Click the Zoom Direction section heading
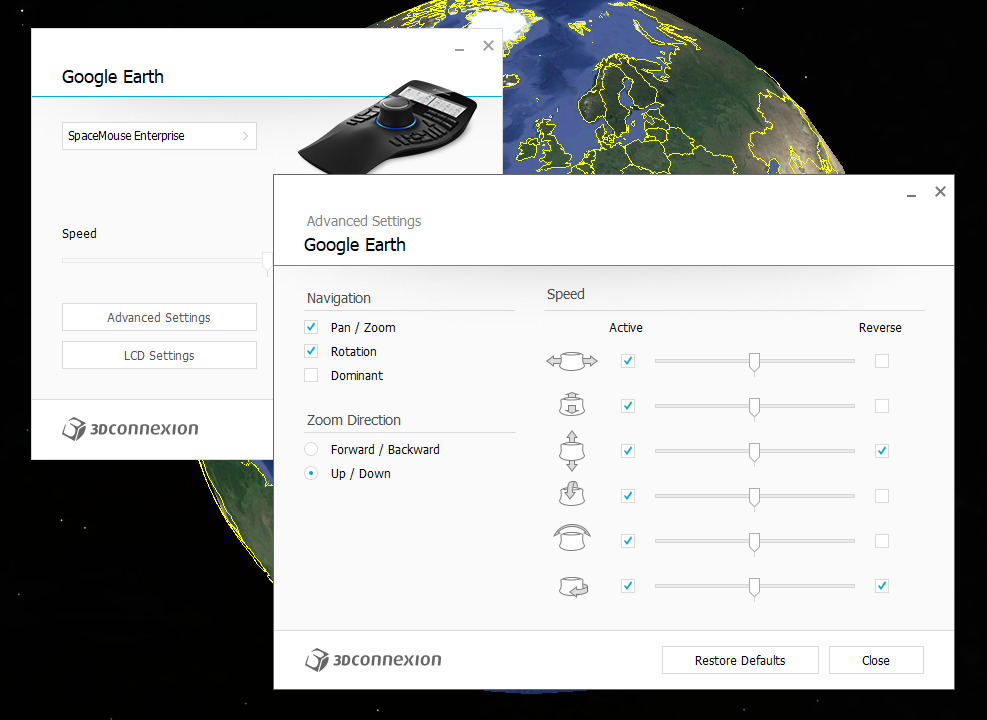Image resolution: width=987 pixels, height=720 pixels. (x=354, y=420)
